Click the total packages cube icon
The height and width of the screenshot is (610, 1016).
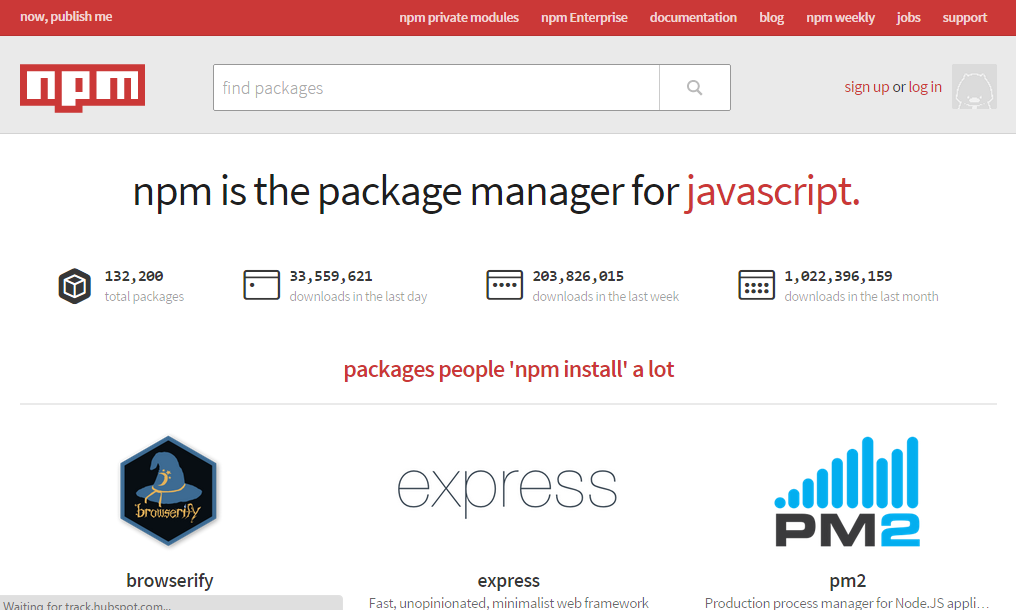pos(75,286)
